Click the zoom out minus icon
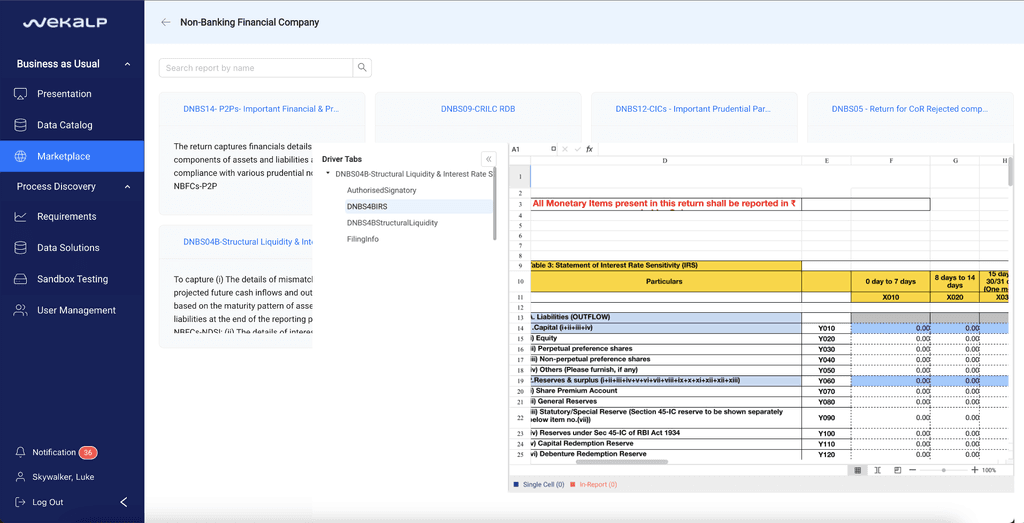Viewport: 1024px width, 523px height. pos(912,470)
